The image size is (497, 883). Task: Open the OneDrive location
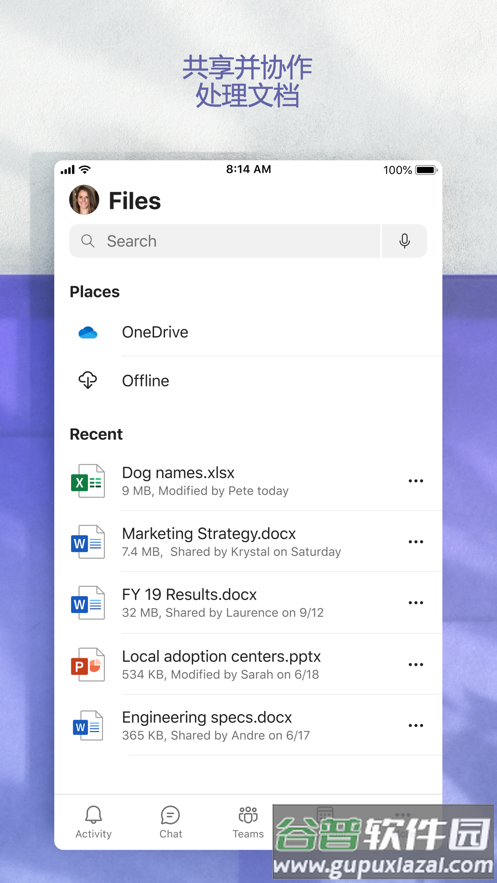(x=248, y=332)
